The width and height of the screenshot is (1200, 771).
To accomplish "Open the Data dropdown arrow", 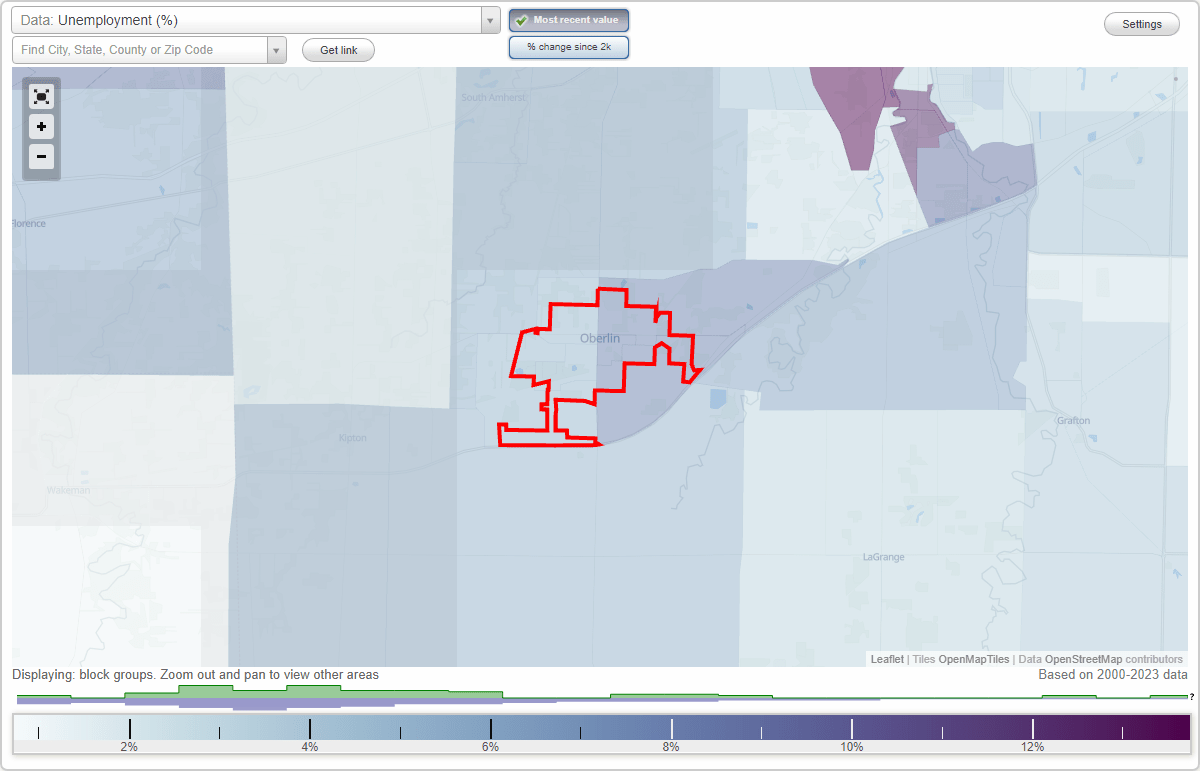I will click(x=490, y=20).
